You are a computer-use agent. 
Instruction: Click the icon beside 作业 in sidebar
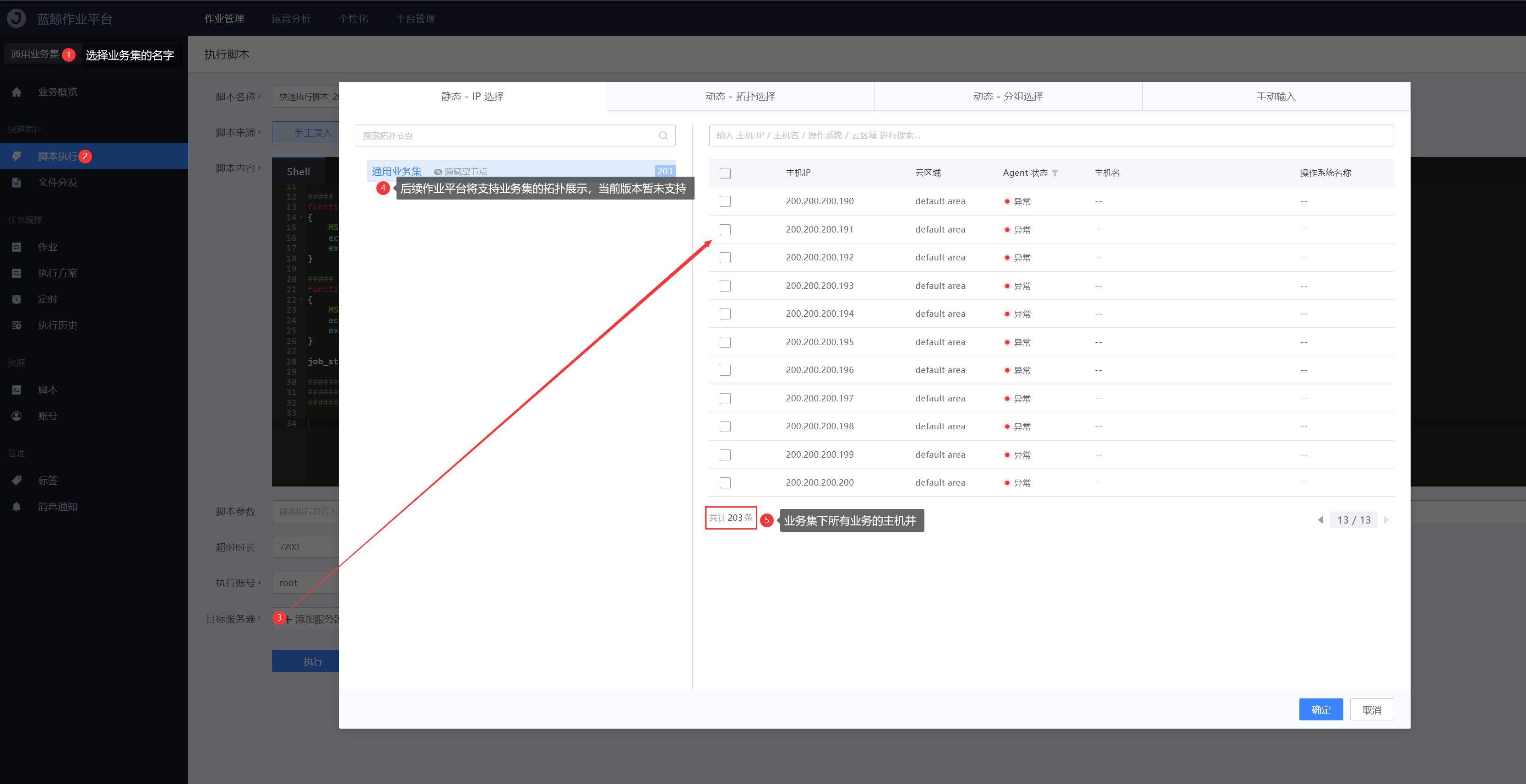(16, 247)
